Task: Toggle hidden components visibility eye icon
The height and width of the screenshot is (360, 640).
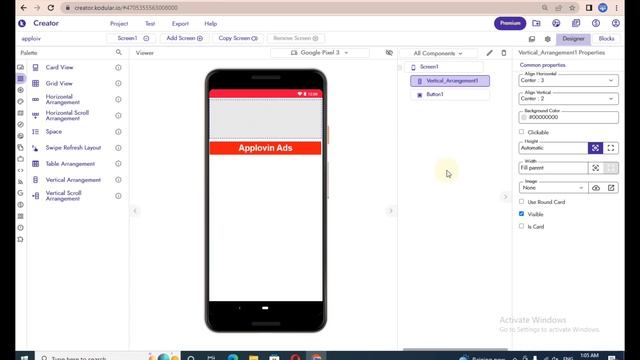Action: [x=389, y=53]
